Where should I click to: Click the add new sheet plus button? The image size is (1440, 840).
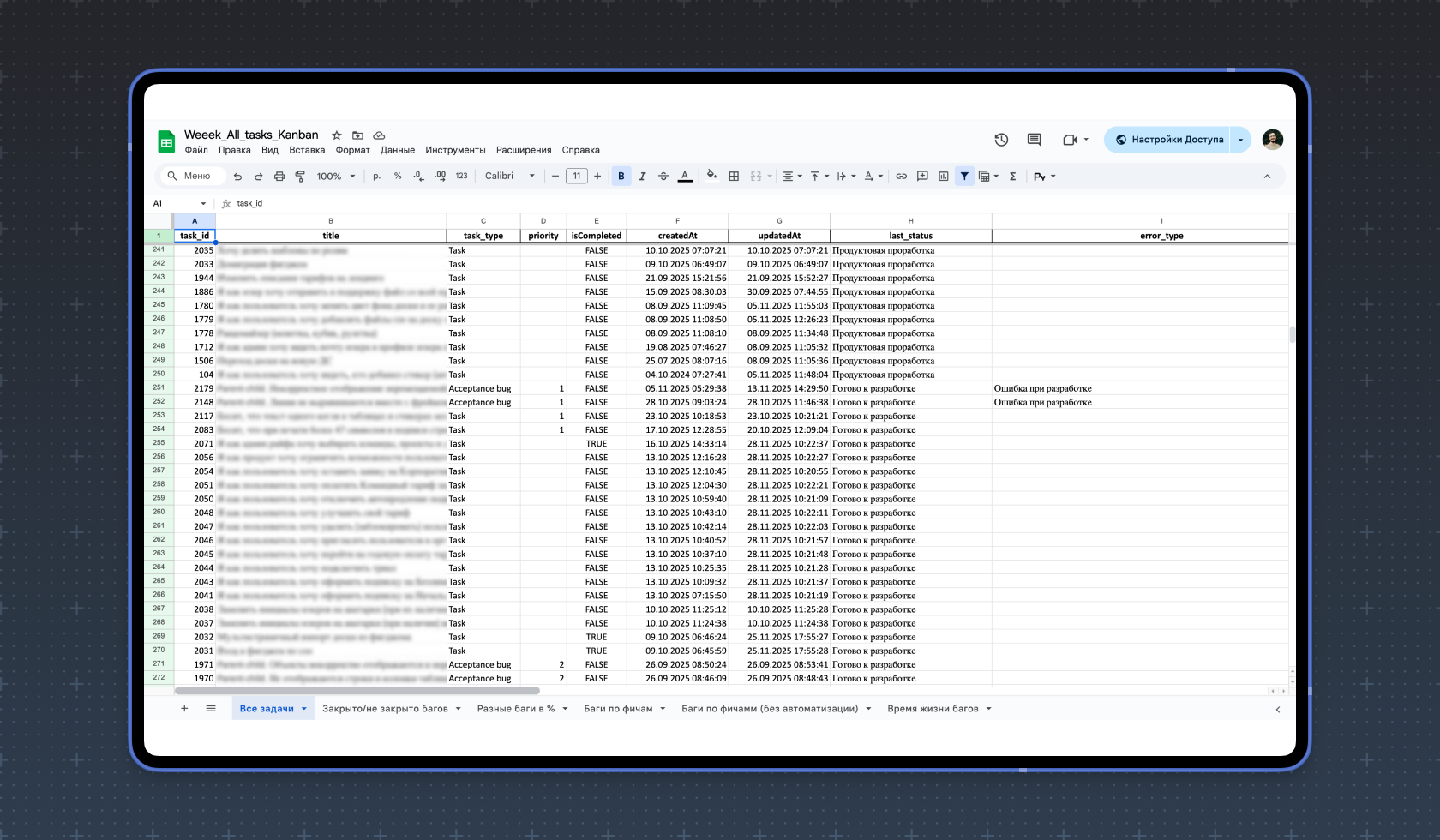pyautogui.click(x=184, y=709)
